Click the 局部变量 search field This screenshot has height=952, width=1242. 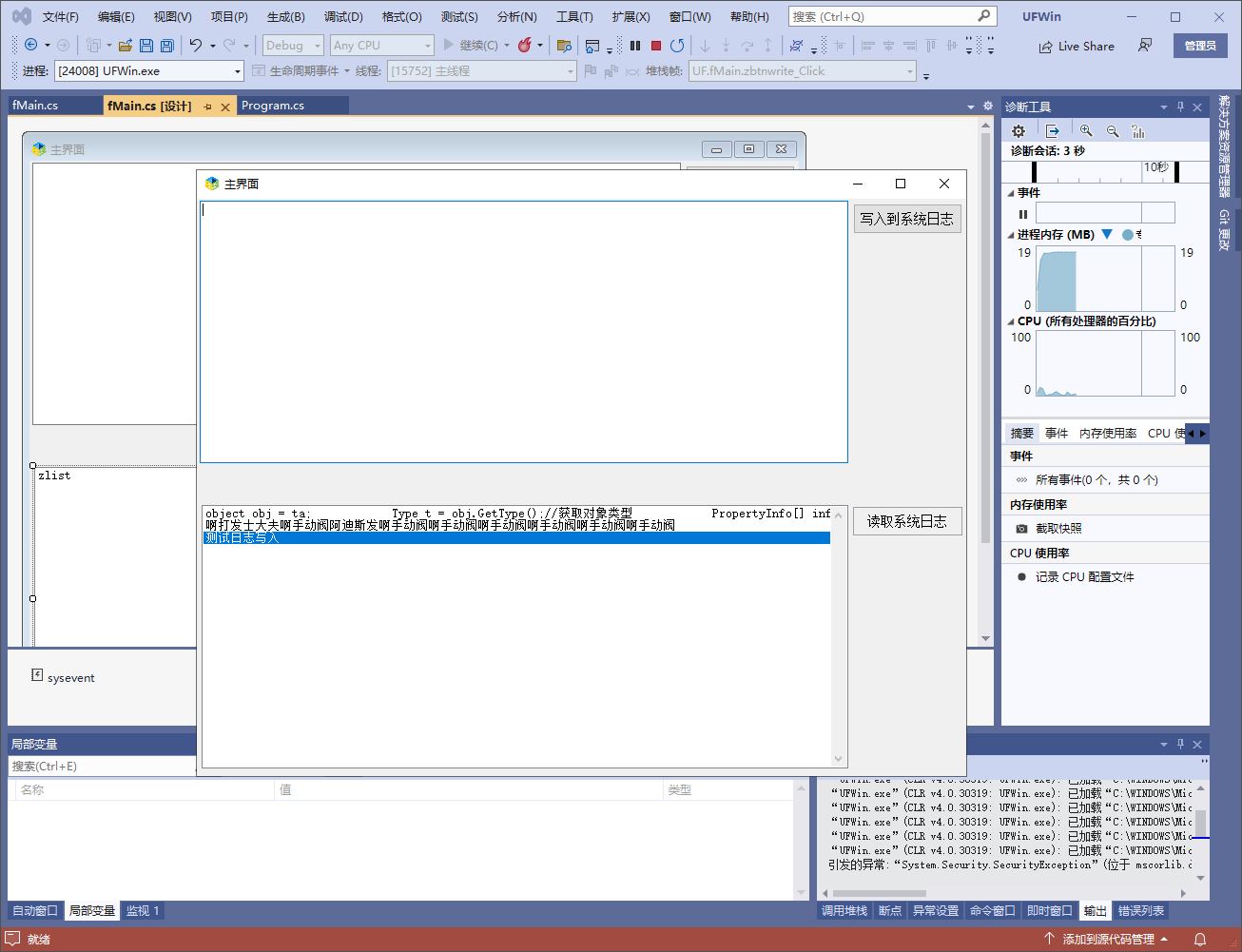point(103,767)
